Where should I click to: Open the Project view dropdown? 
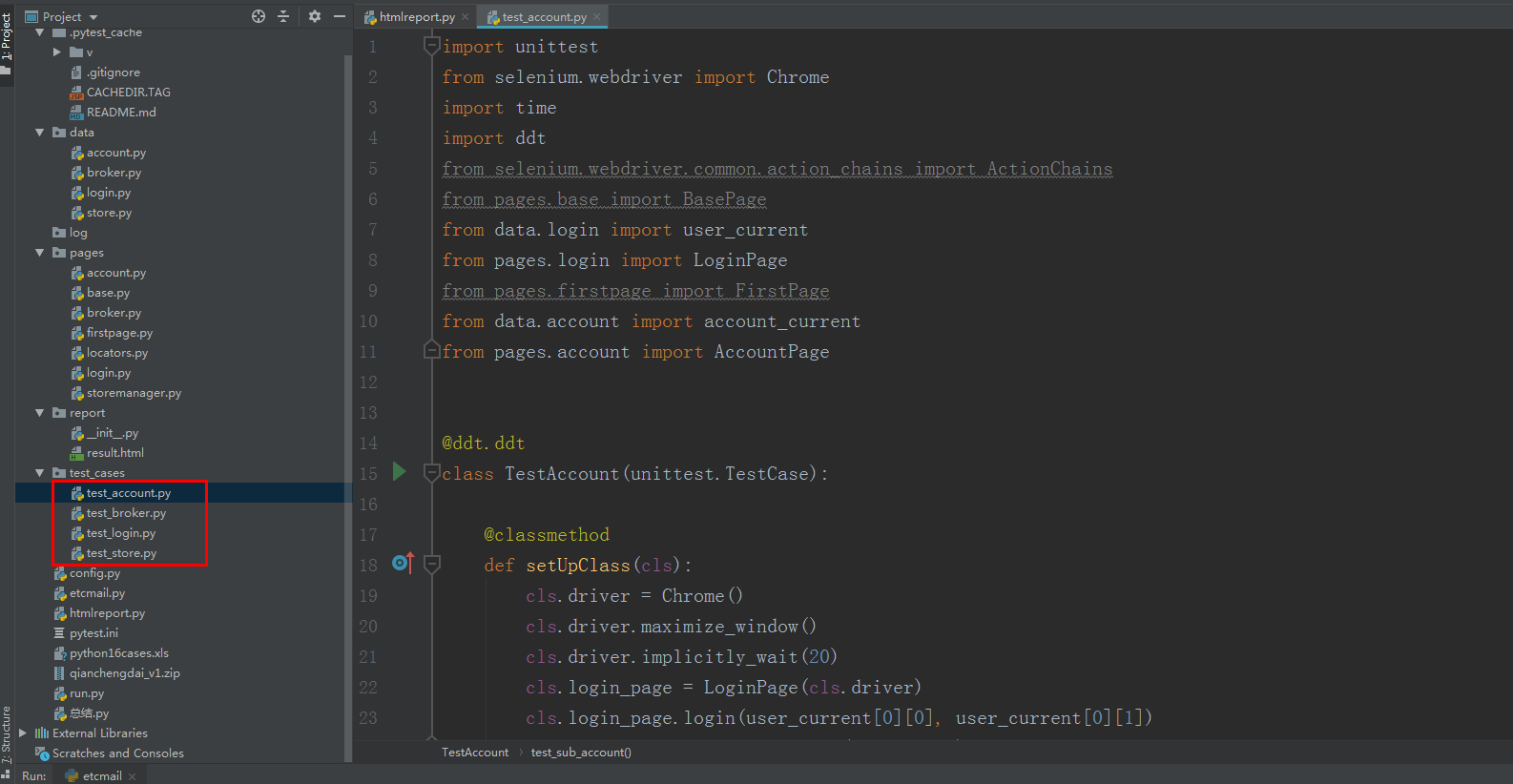[x=93, y=17]
